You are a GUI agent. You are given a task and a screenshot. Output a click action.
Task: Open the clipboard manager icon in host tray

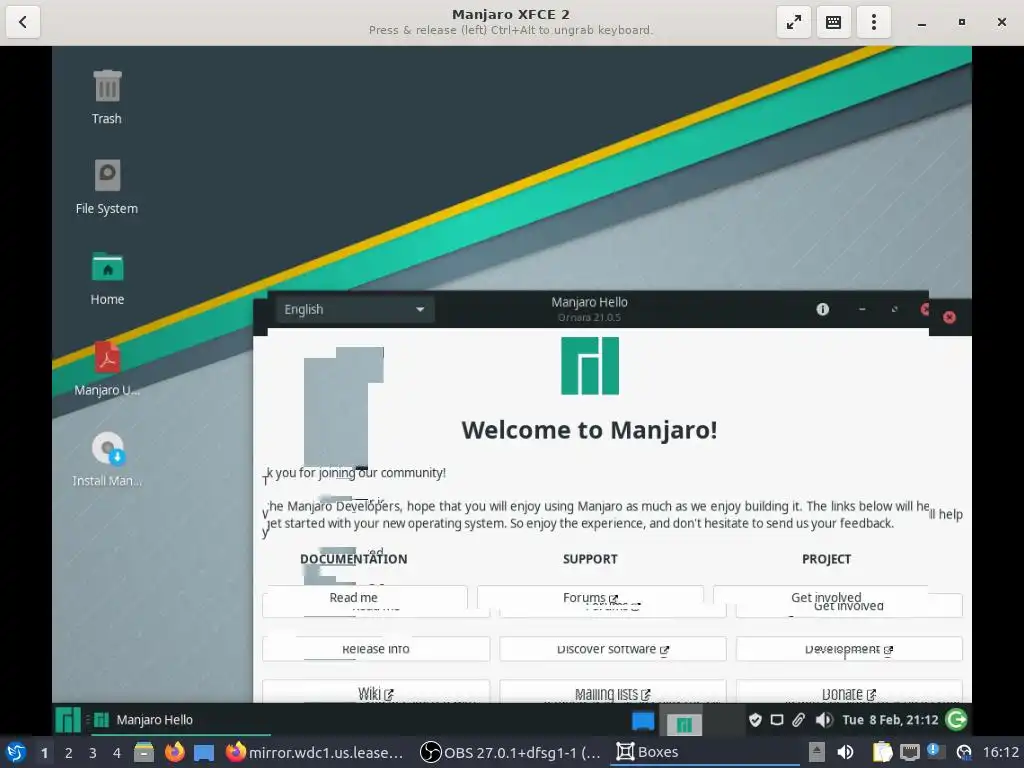[882, 752]
